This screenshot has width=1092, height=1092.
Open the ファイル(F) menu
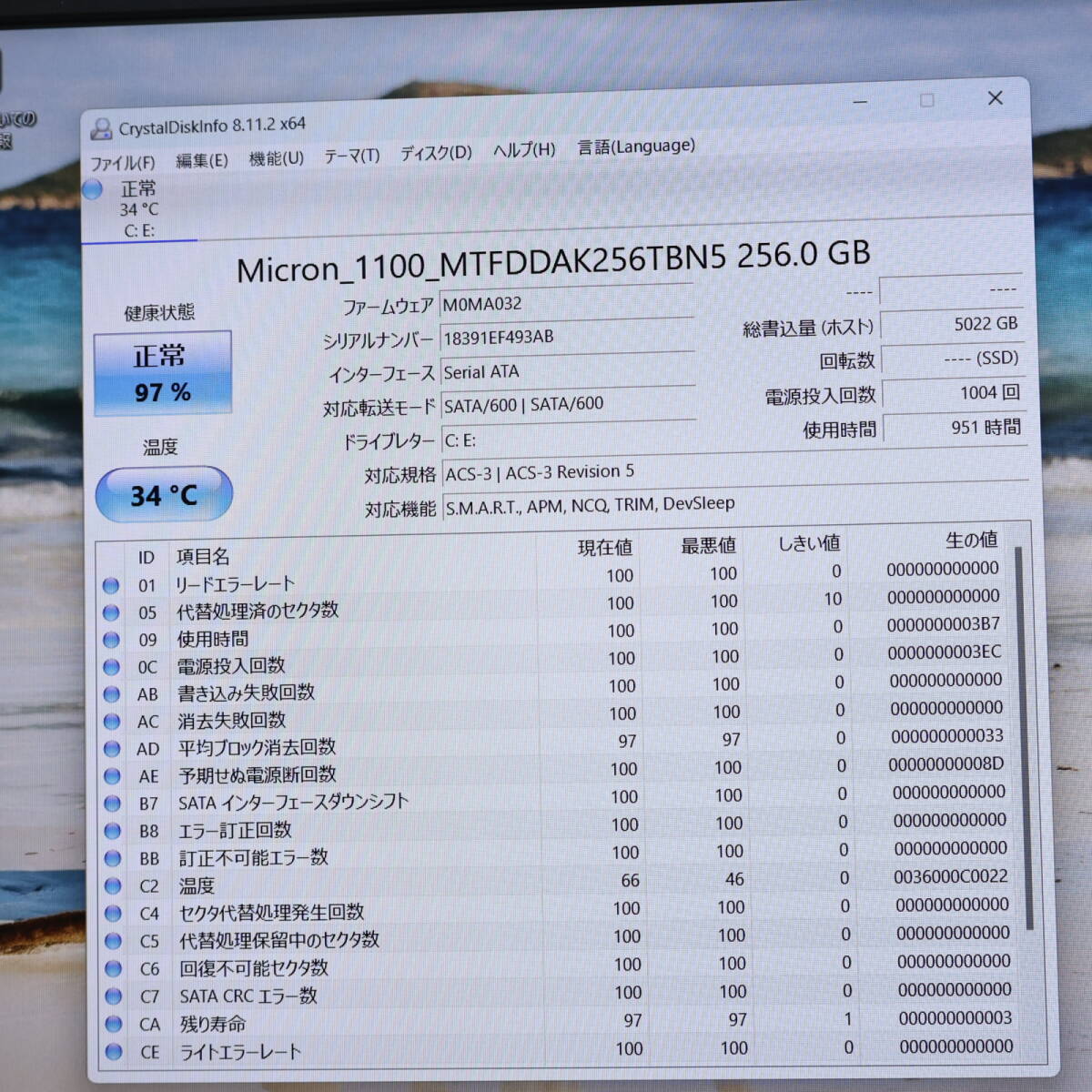point(123,163)
